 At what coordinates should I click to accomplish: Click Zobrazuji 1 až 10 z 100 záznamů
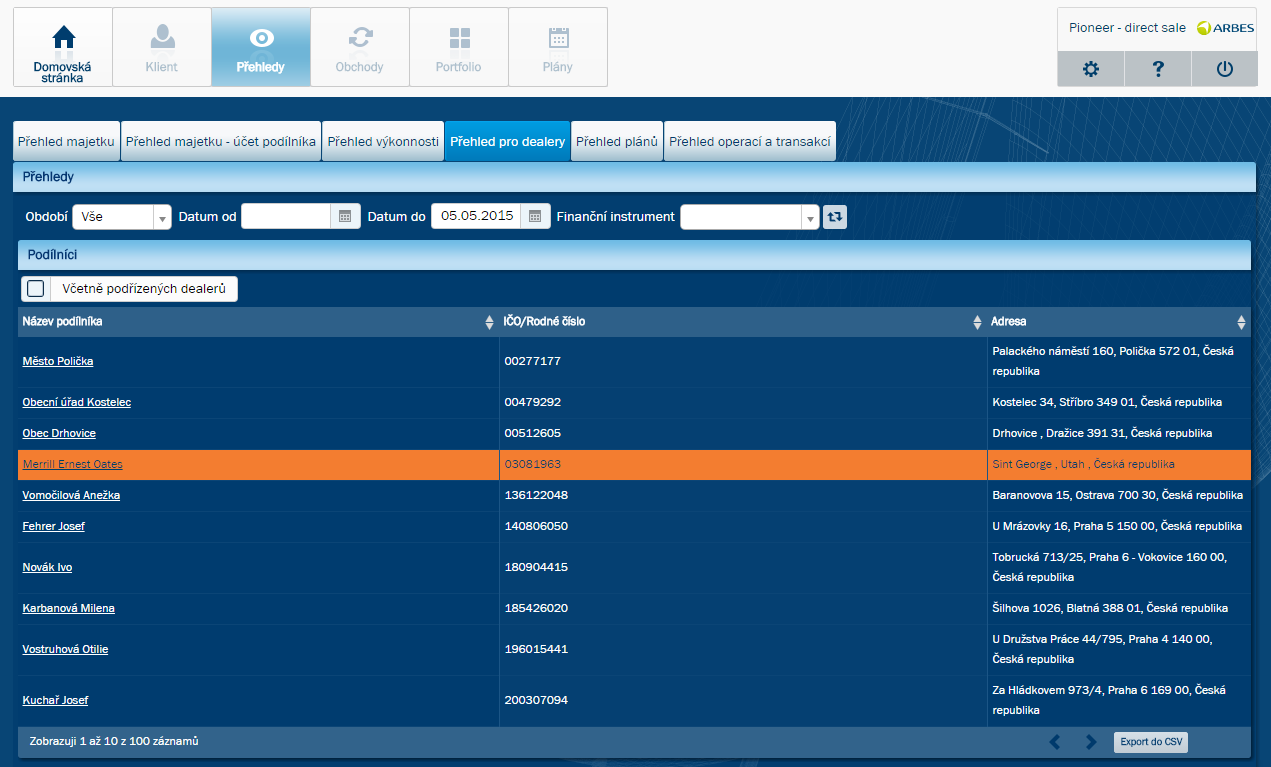click(x=114, y=741)
